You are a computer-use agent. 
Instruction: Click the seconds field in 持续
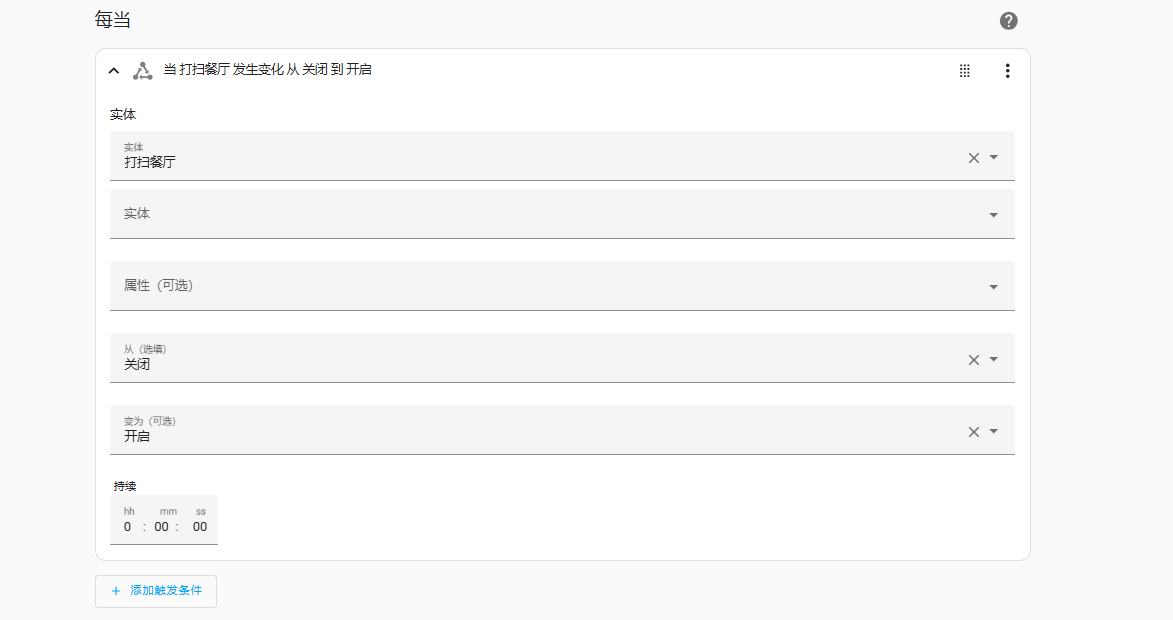click(200, 527)
